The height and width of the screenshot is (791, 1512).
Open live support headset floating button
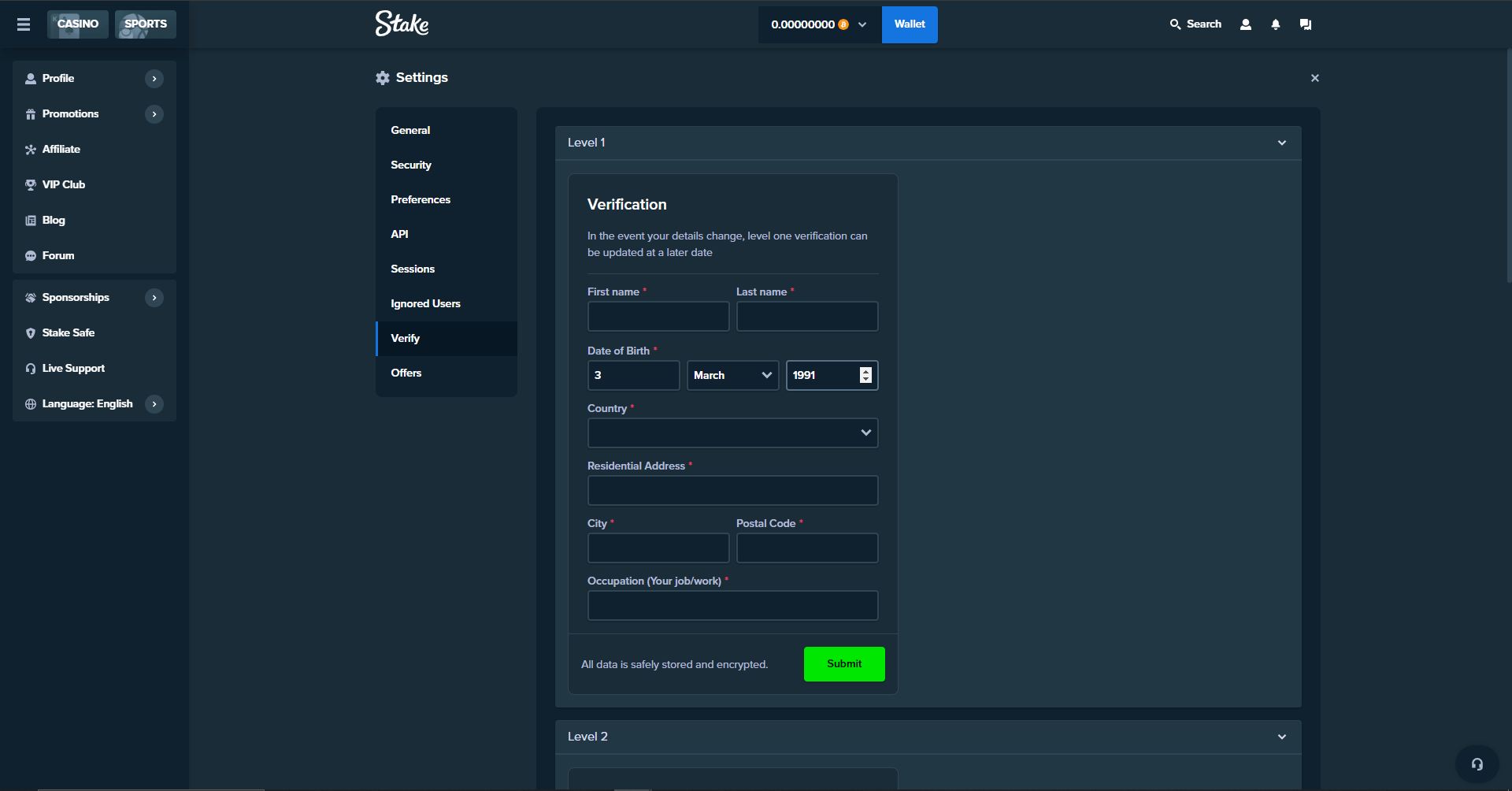coord(1477,764)
